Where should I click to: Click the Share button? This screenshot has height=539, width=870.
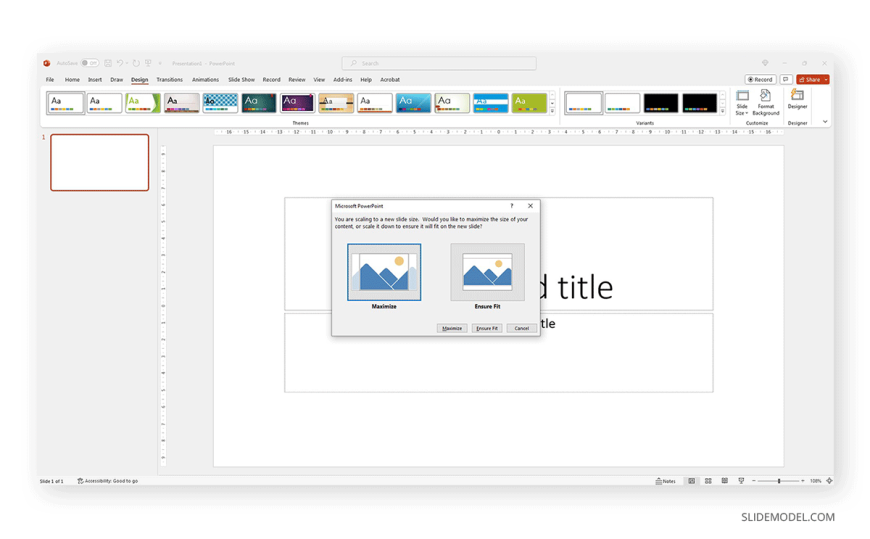tap(810, 80)
